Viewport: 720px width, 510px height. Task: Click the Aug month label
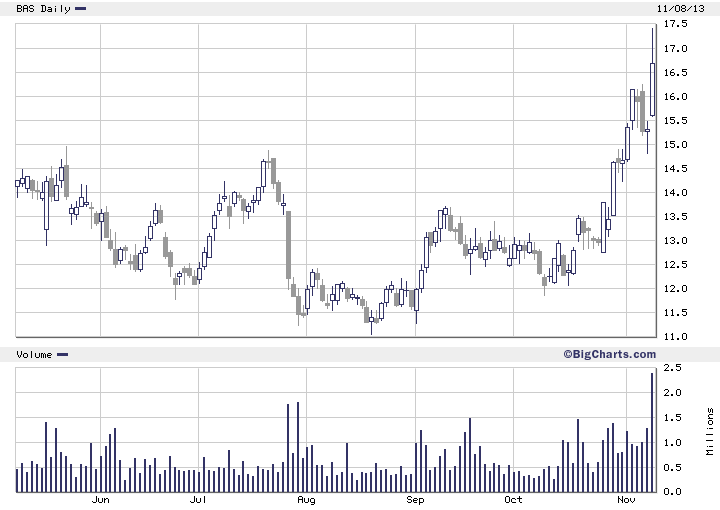click(306, 499)
